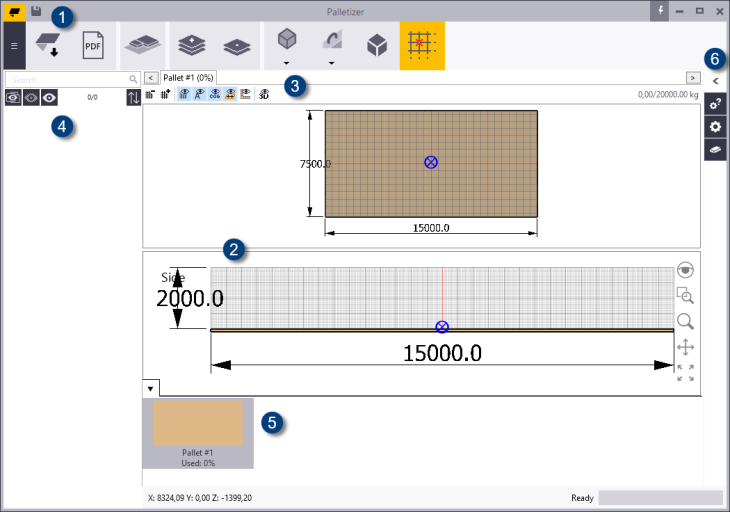Click the import pallet icon with down arrow
The width and height of the screenshot is (730, 512).
[47, 45]
